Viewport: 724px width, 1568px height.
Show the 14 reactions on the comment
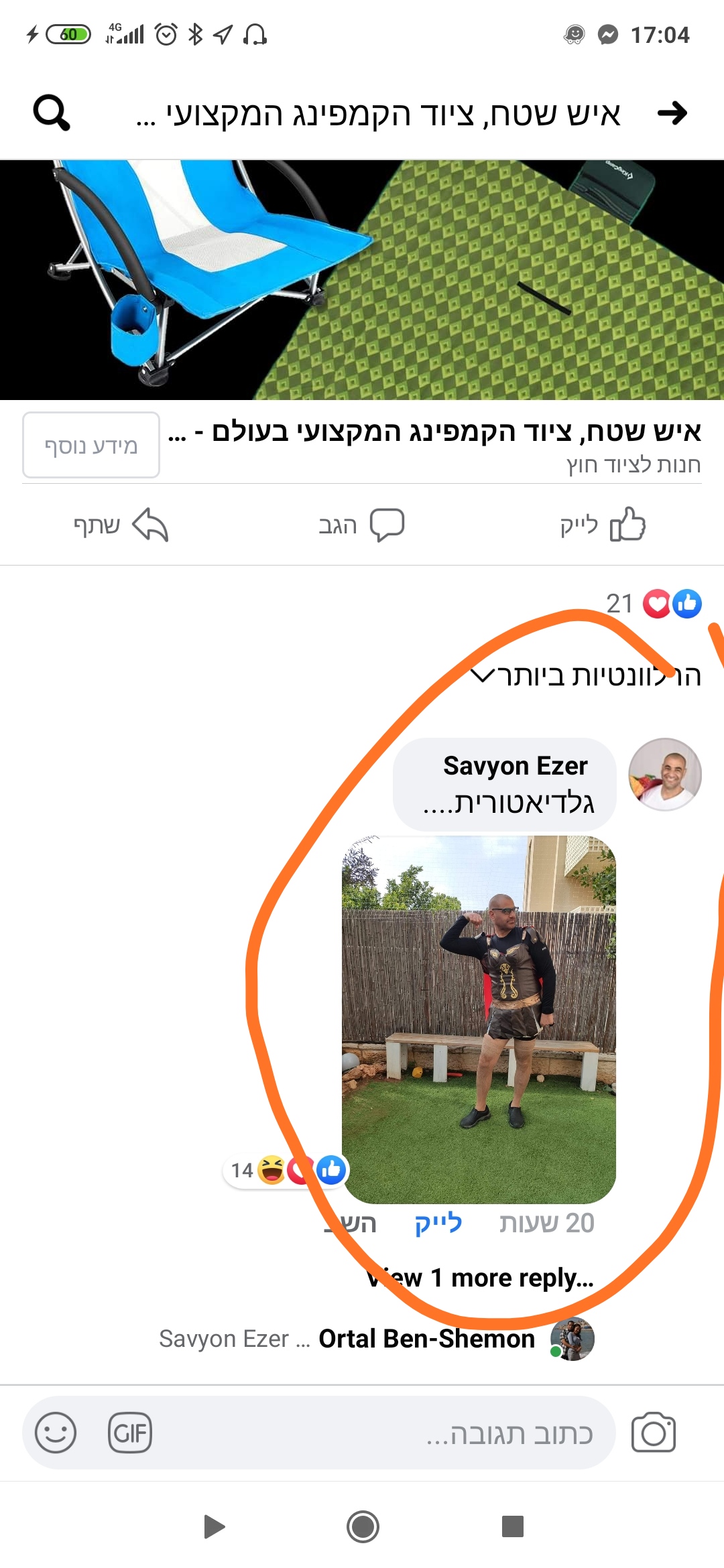(286, 1170)
